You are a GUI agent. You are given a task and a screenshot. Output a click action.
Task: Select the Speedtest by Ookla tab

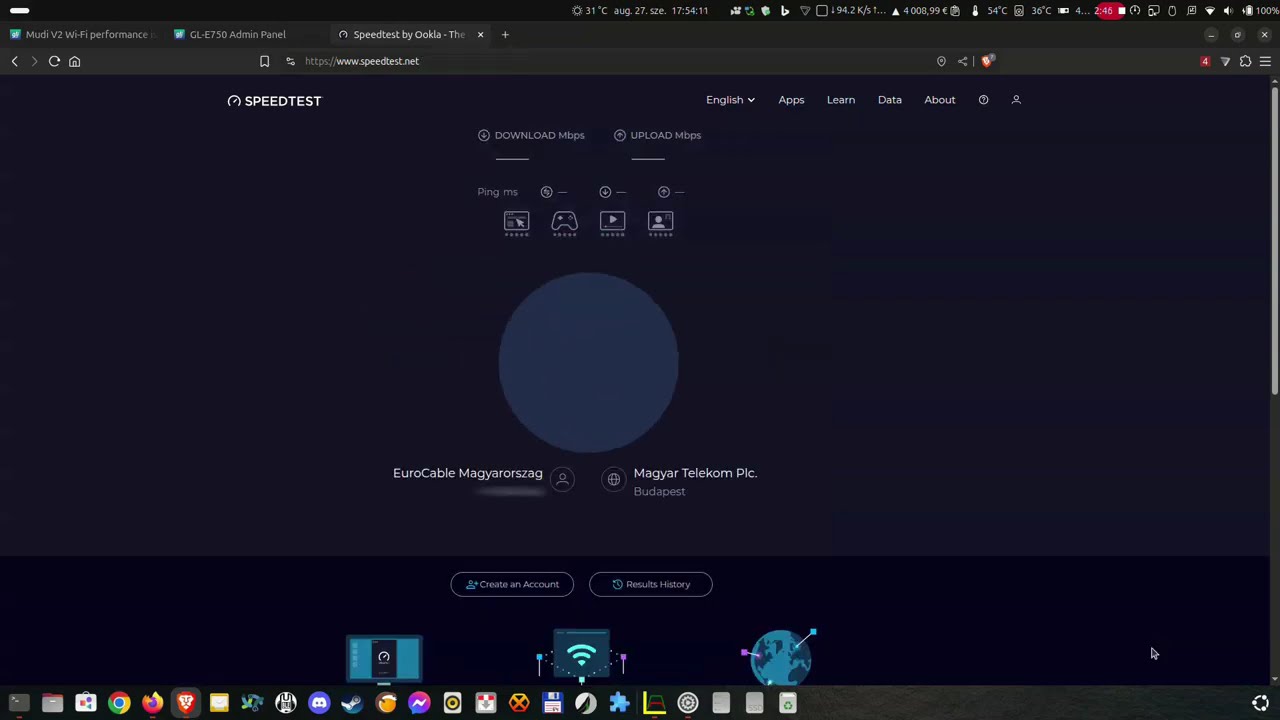(x=409, y=35)
